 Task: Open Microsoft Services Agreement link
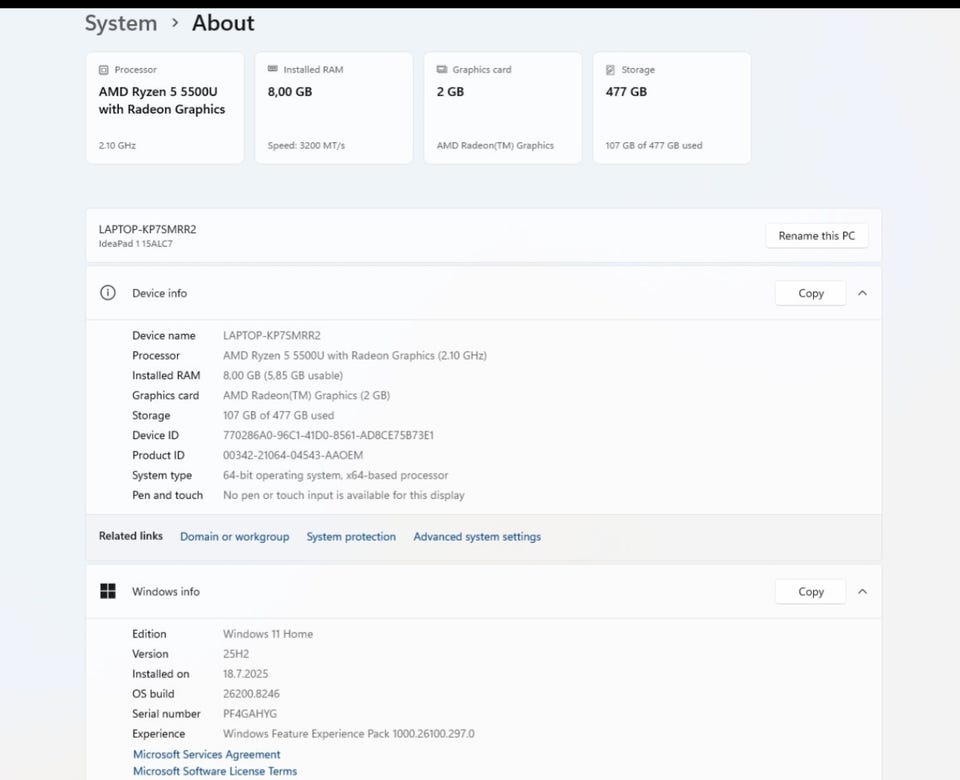point(206,754)
